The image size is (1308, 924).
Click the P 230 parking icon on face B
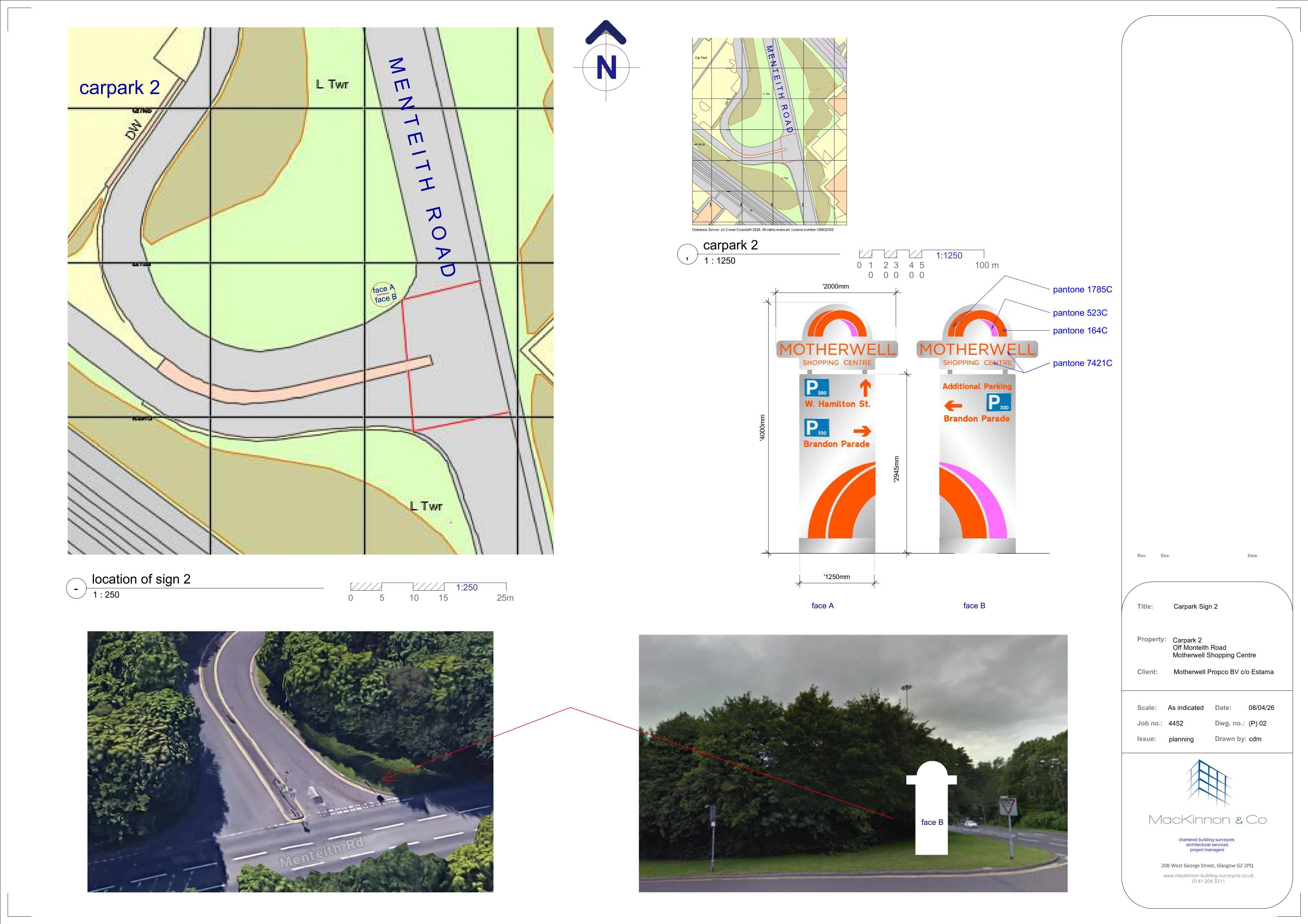(x=999, y=402)
